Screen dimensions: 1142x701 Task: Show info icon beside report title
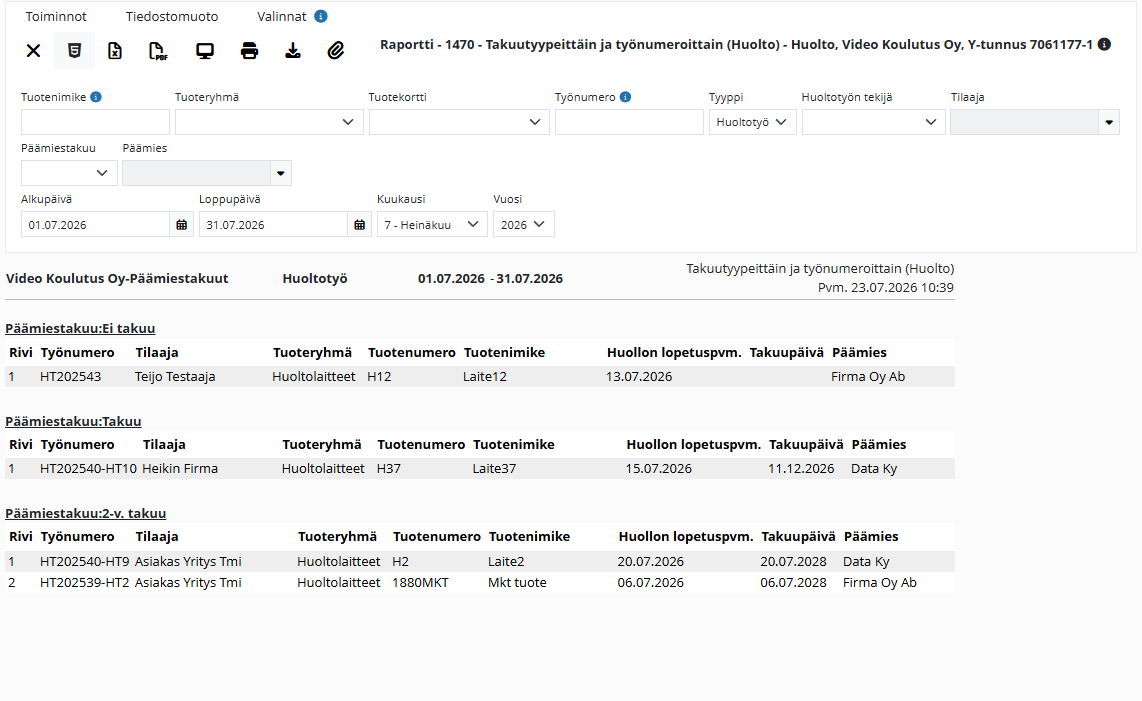click(1104, 44)
